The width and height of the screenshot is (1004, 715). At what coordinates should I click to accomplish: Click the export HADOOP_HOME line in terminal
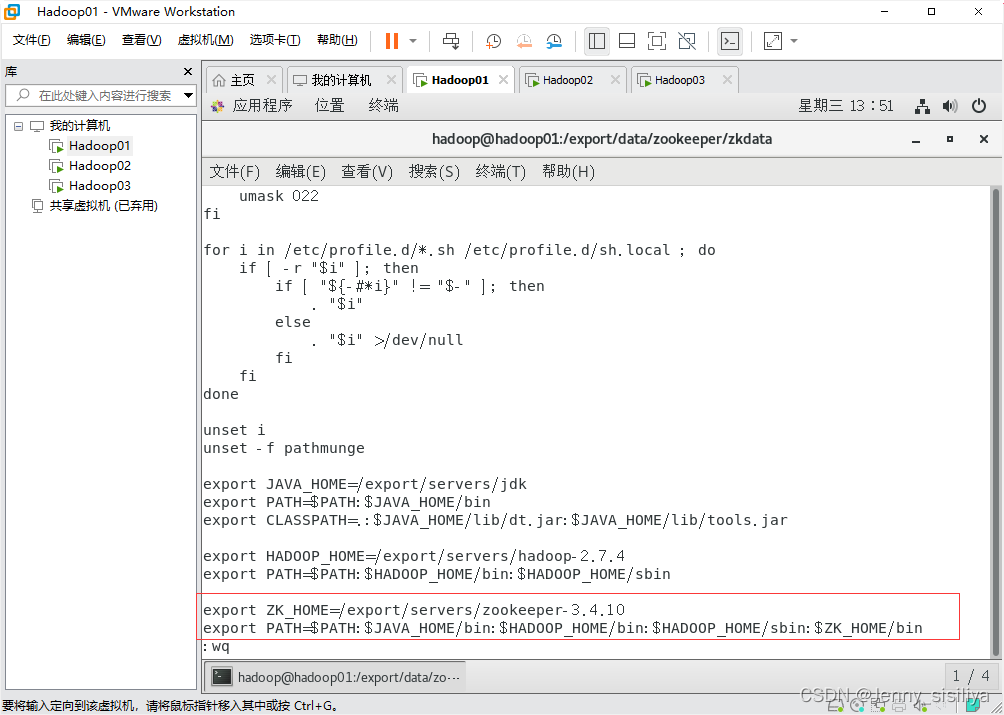414,556
